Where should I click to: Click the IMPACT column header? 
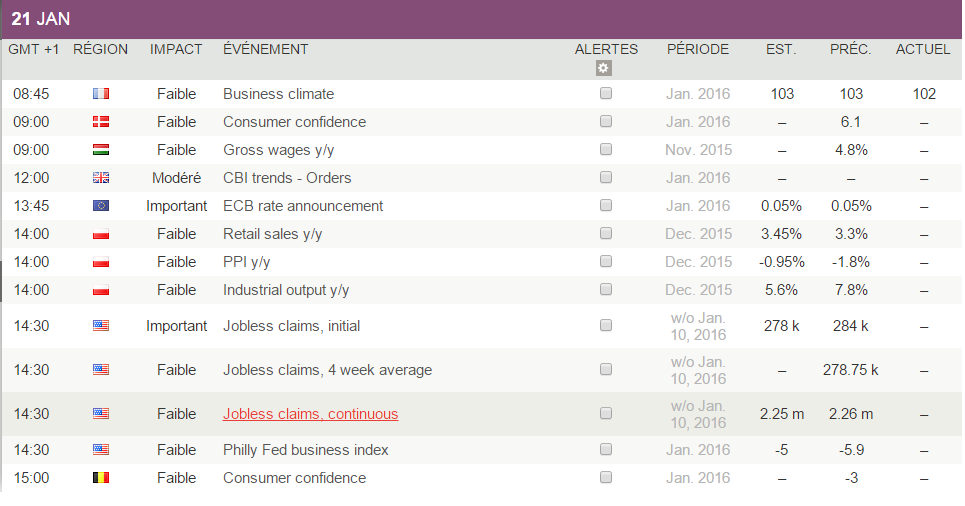tap(176, 49)
